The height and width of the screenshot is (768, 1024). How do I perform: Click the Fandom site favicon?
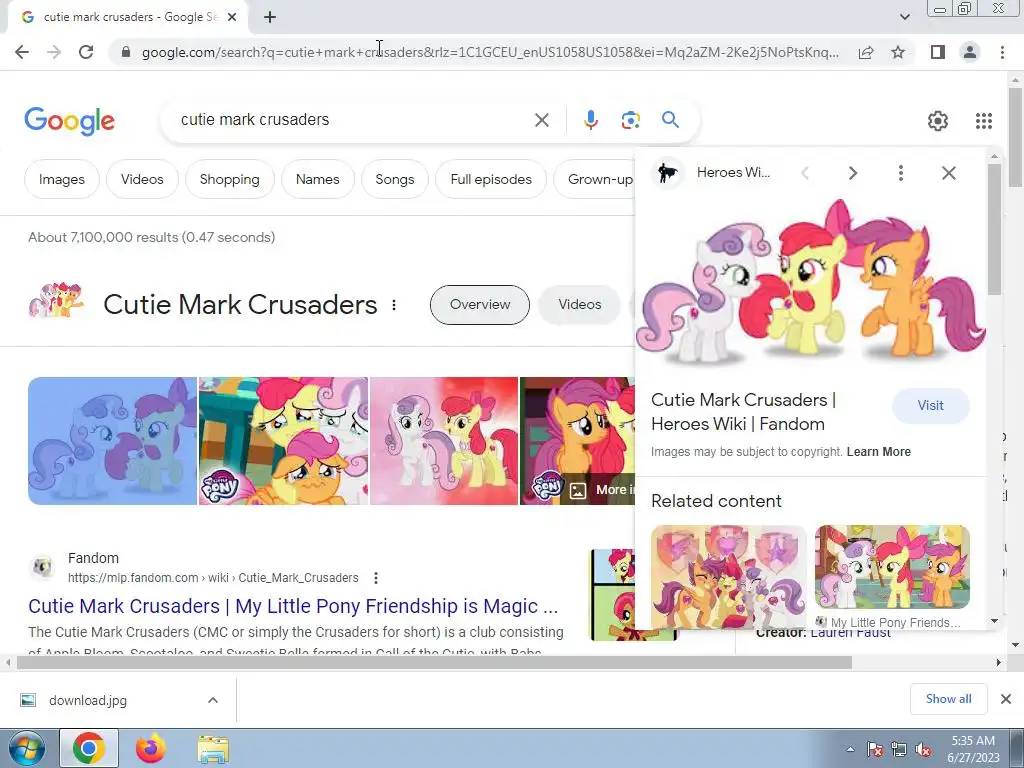[x=43, y=568]
